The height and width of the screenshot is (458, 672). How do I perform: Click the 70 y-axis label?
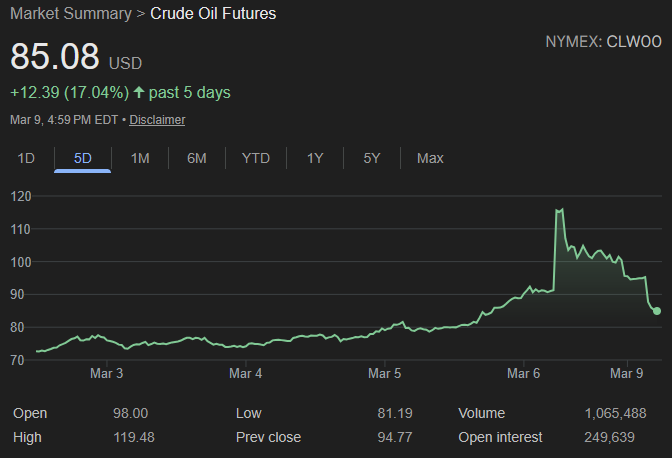pyautogui.click(x=18, y=360)
